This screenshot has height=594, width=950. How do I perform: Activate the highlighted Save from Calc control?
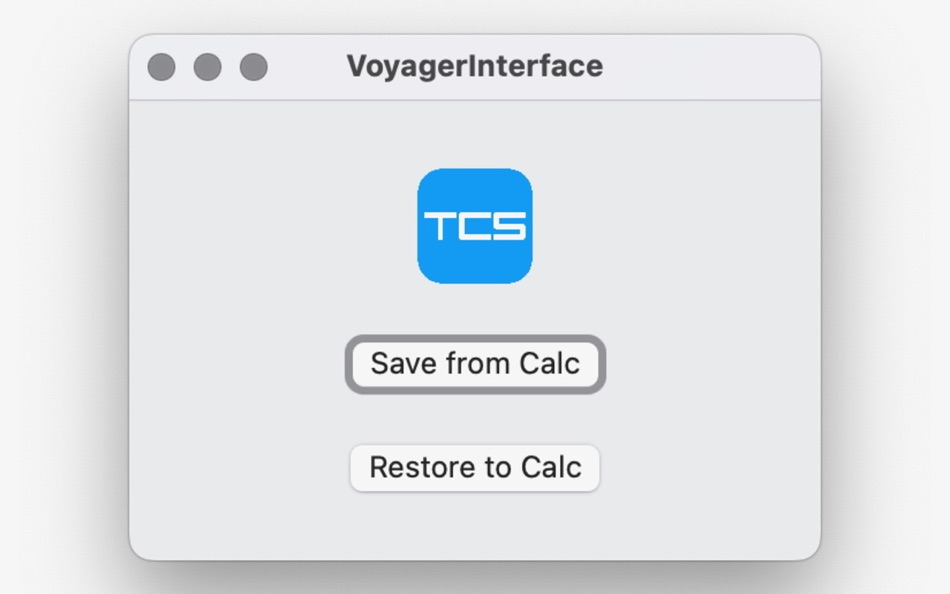(475, 364)
